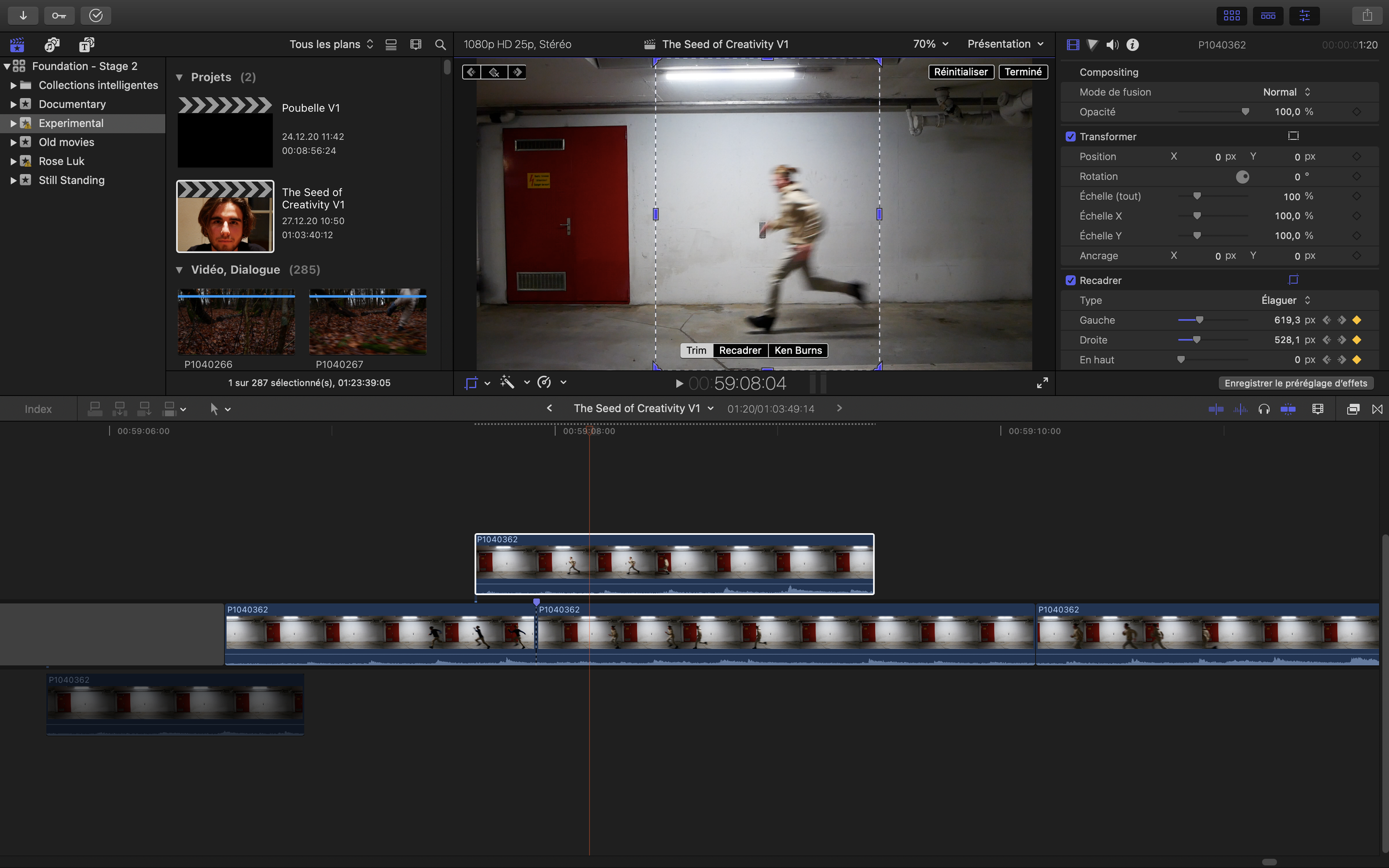1389x868 pixels.
Task: Open the background tasks checkmark icon
Action: tap(96, 16)
